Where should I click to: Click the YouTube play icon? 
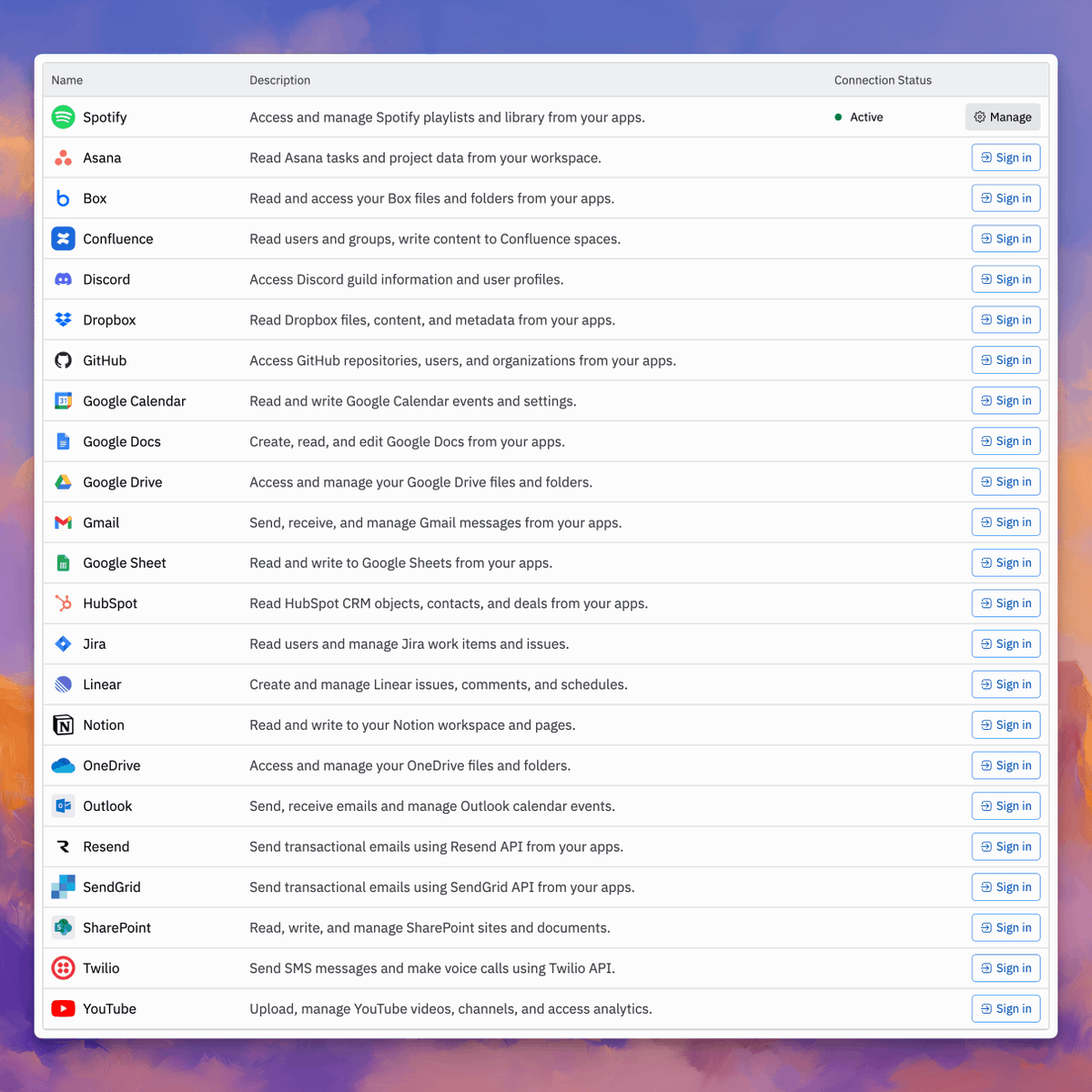click(63, 1008)
